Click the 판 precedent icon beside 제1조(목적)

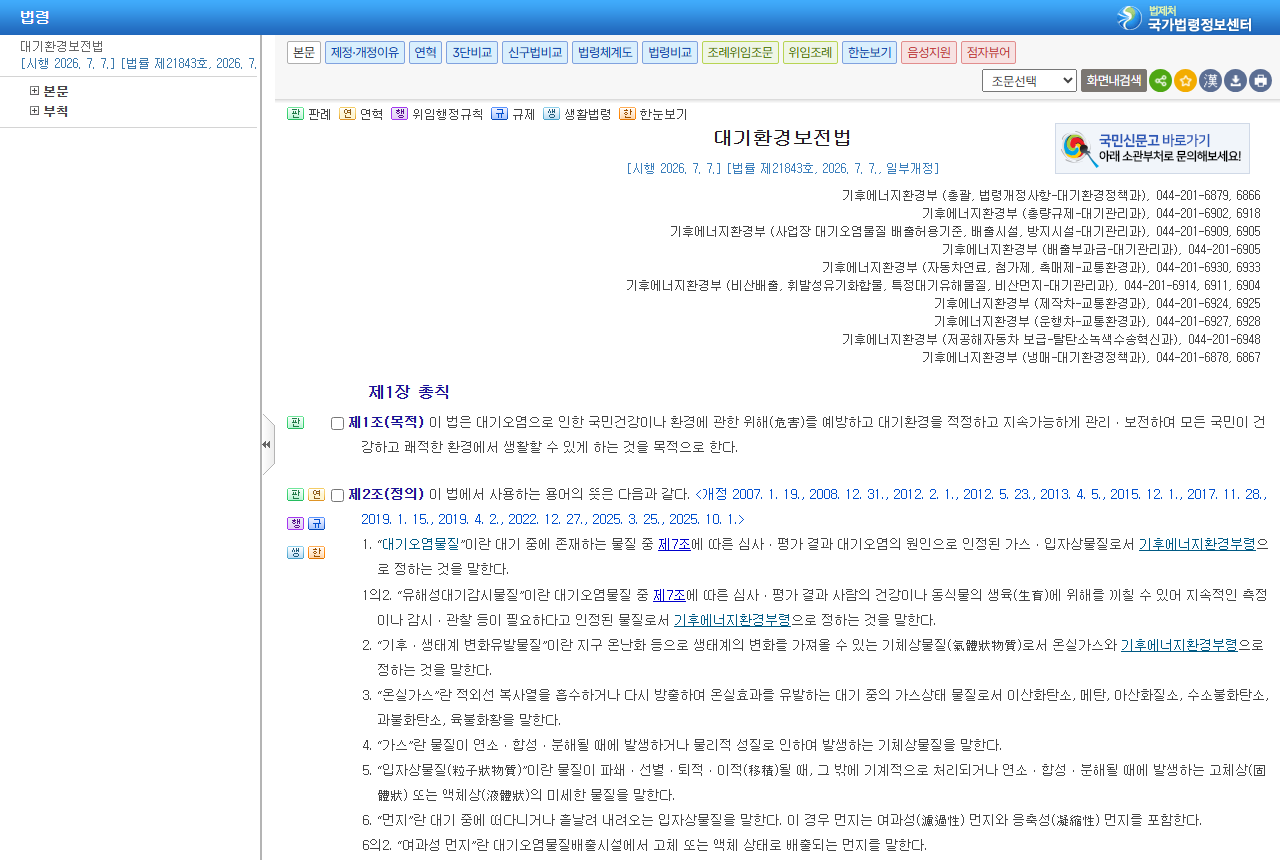pyautogui.click(x=295, y=423)
